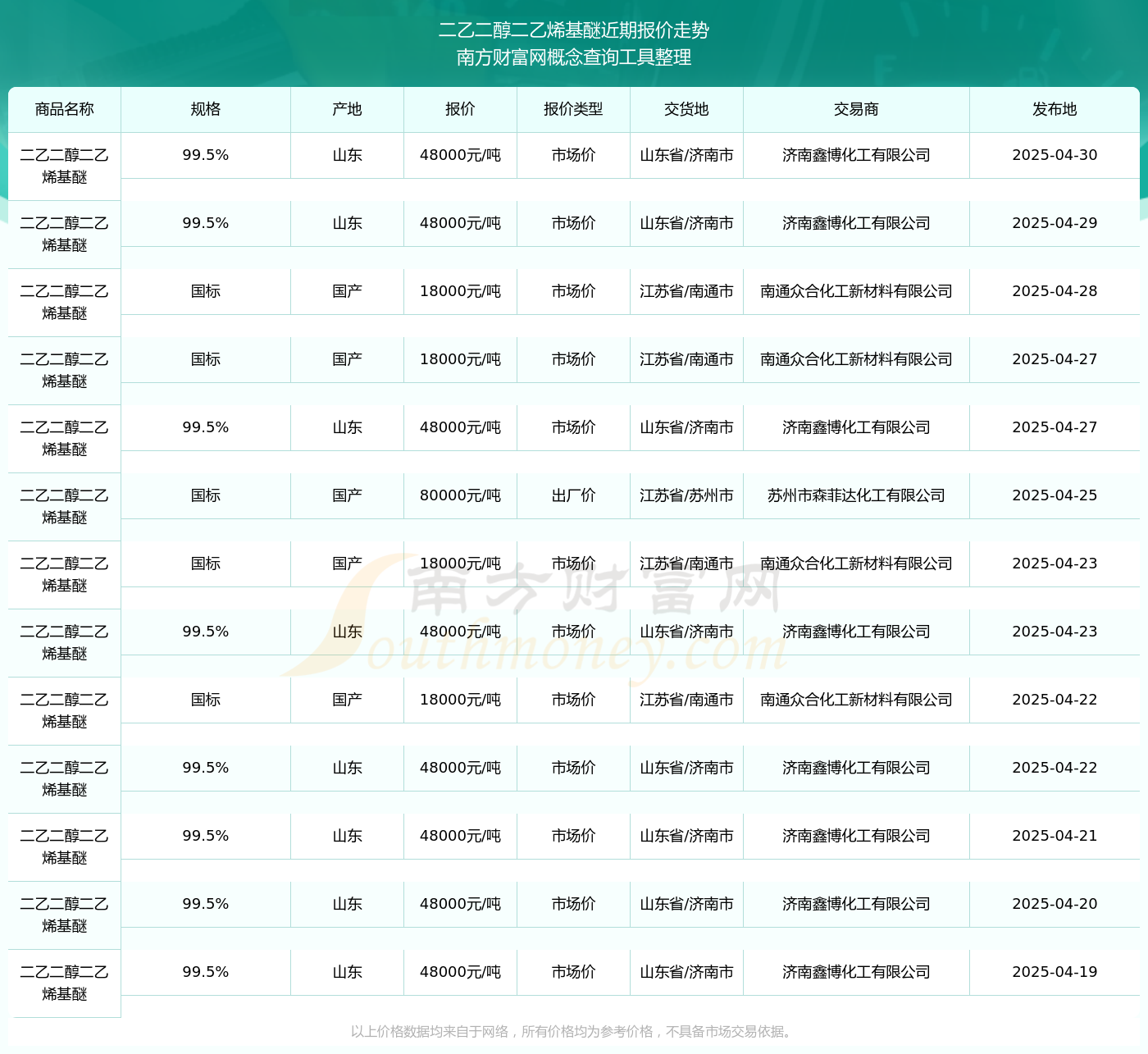Click the 2025-04-27 date in the 南通众合 row
The width and height of the screenshot is (1148, 1054).
pos(1055,359)
